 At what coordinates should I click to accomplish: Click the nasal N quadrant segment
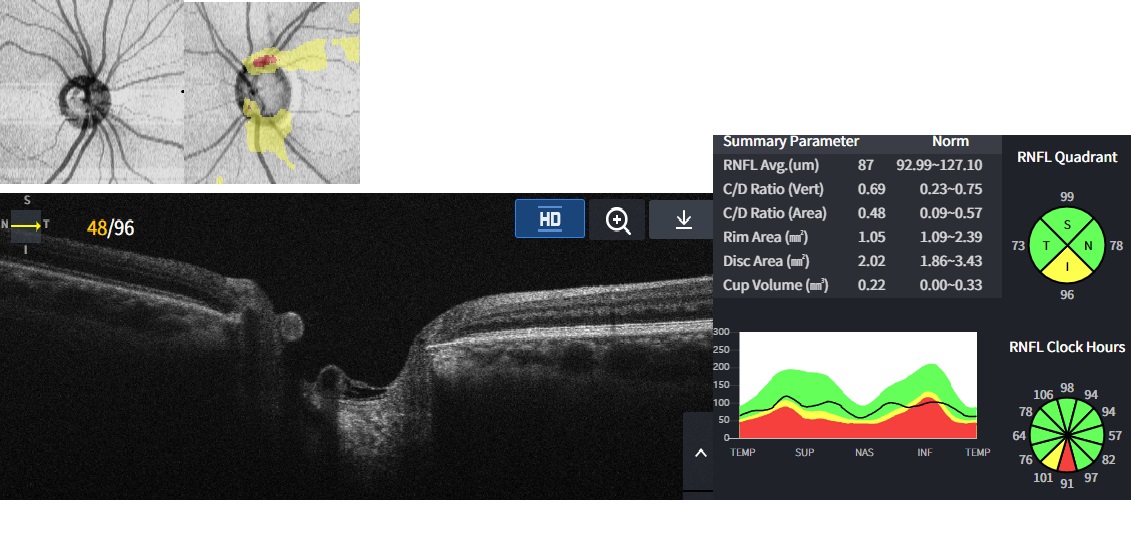pos(1089,246)
